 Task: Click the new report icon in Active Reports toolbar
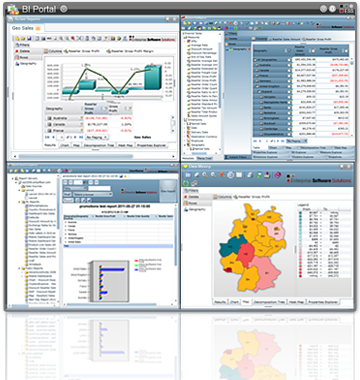(17, 39)
